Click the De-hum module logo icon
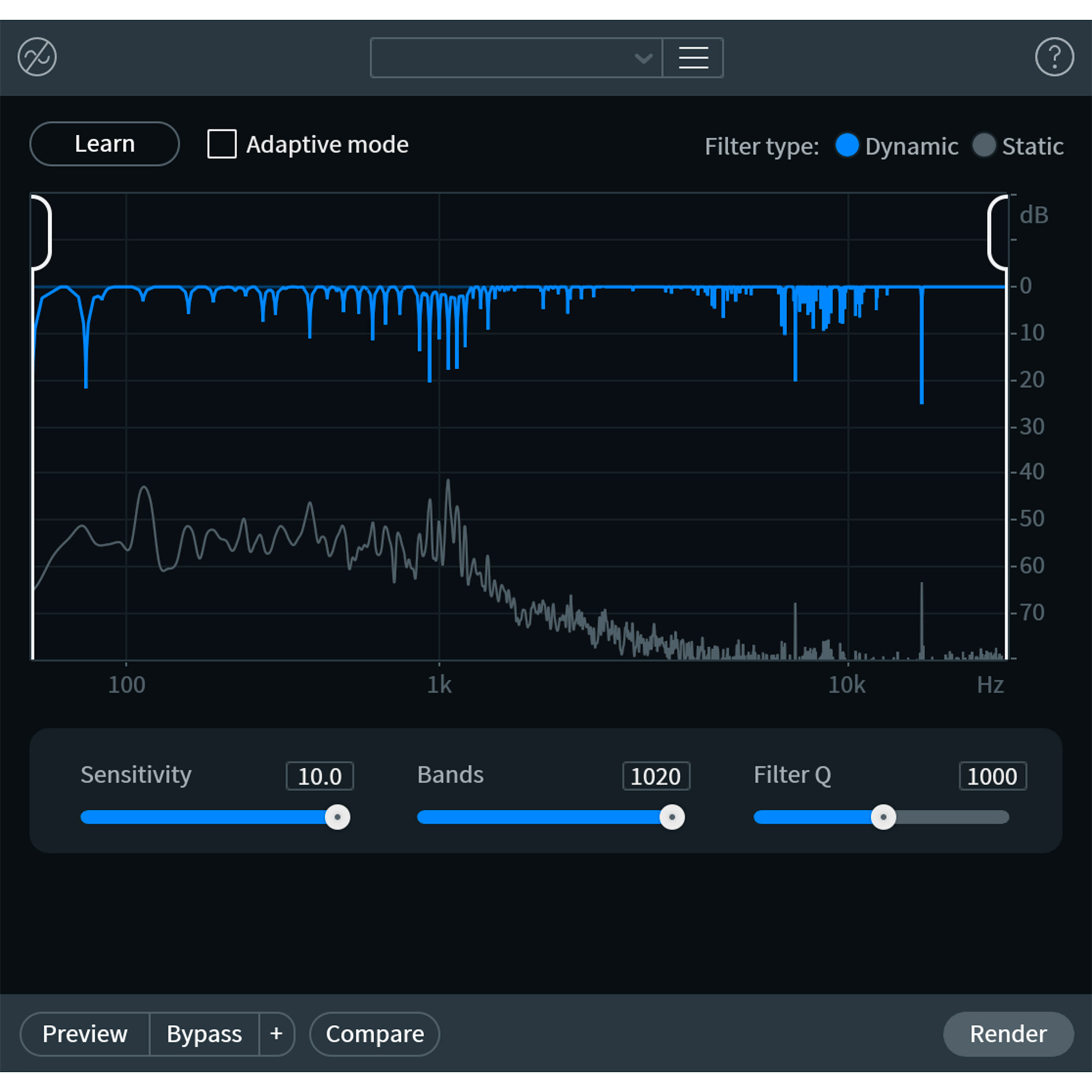 37,57
